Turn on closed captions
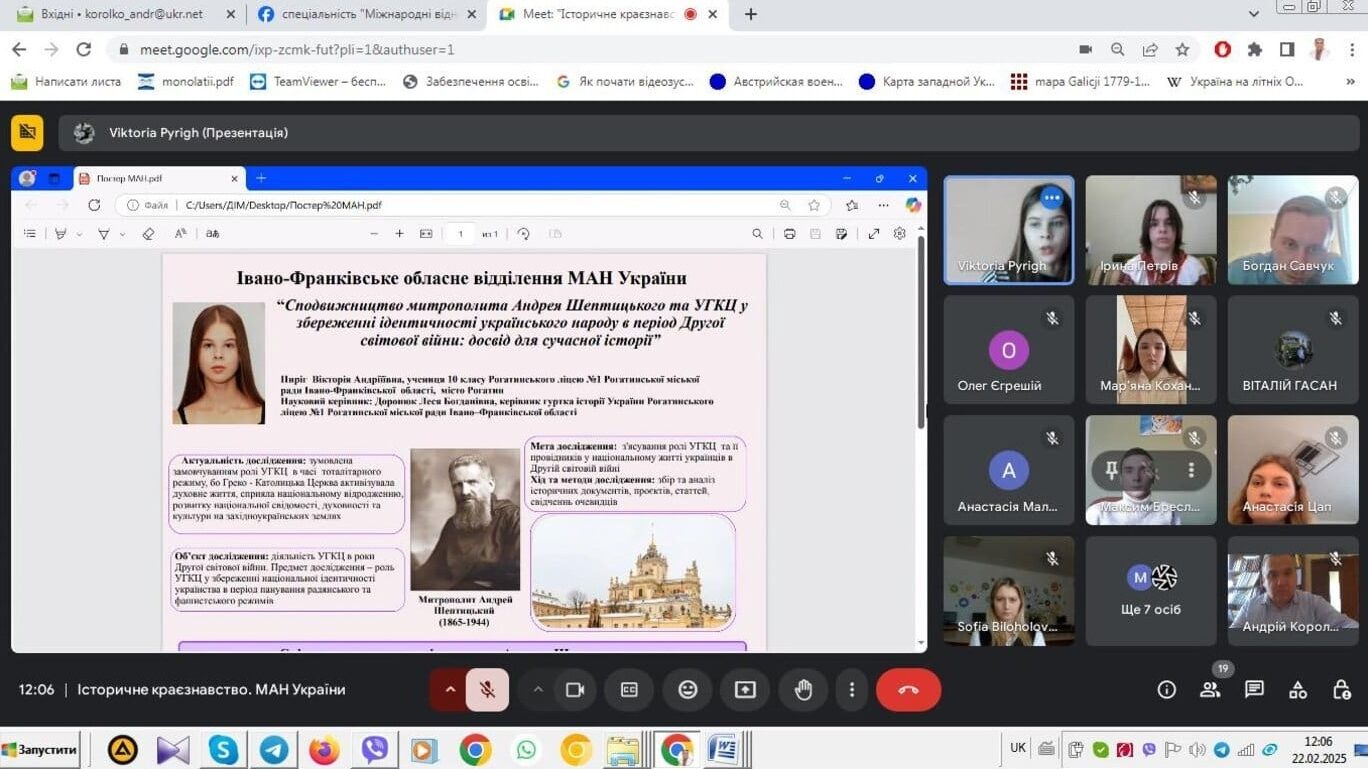 [629, 690]
